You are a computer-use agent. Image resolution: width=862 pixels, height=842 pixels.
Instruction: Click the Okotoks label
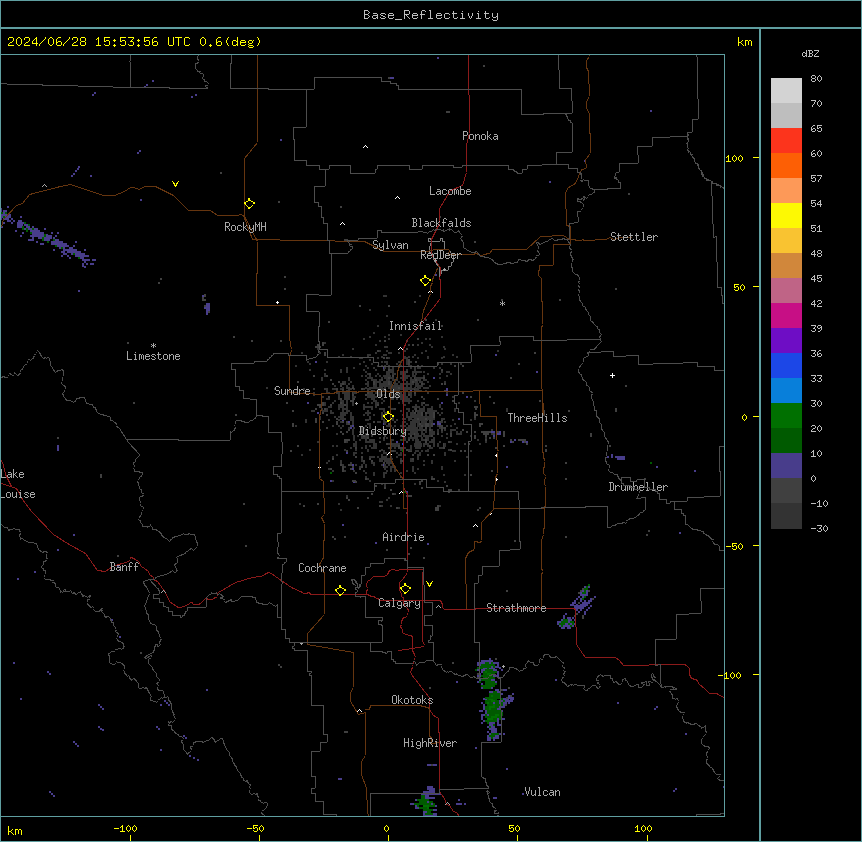(x=412, y=700)
